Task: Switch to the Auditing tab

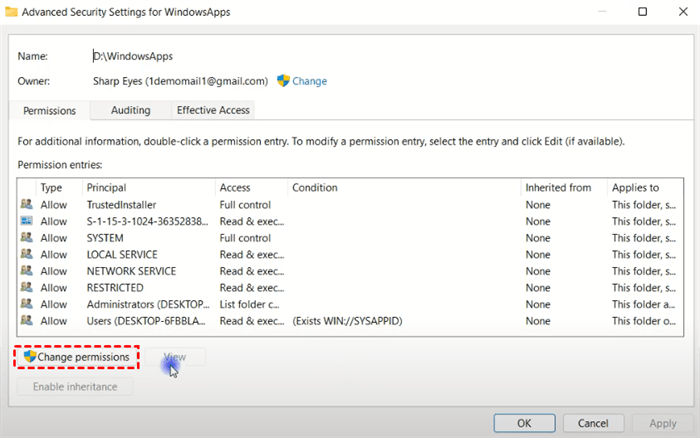Action: pos(130,110)
